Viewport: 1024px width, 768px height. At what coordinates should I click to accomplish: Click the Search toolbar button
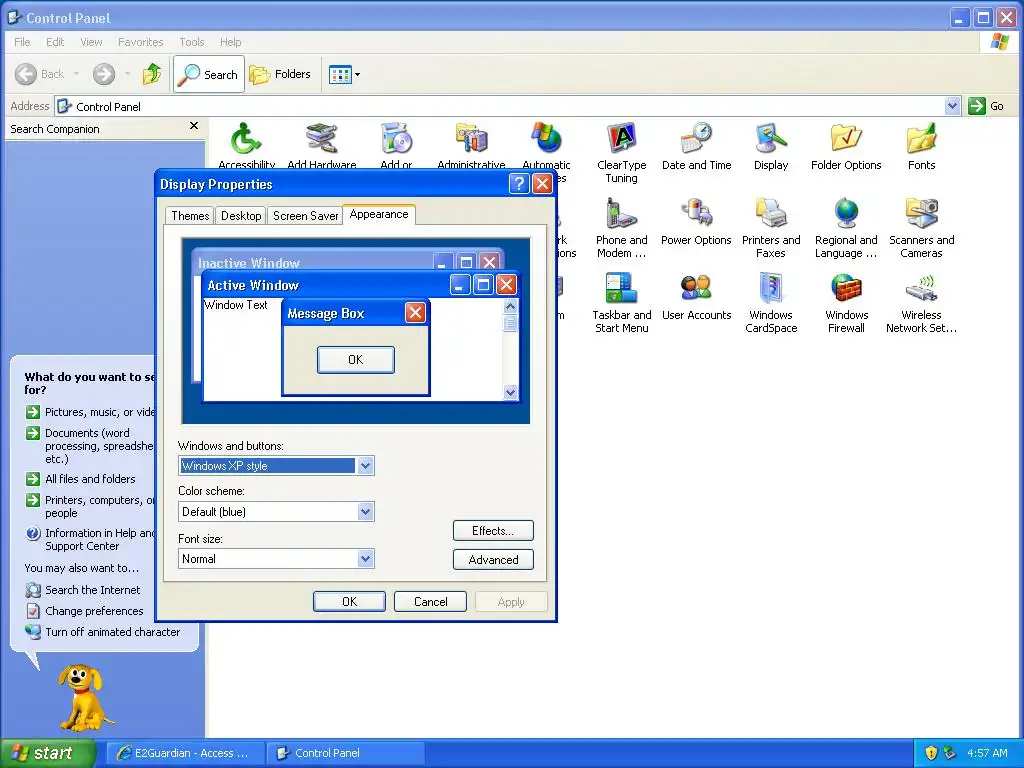click(x=209, y=74)
